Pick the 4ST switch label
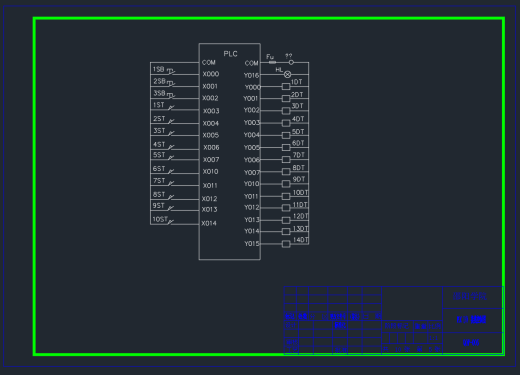520x375 pixels. point(159,144)
